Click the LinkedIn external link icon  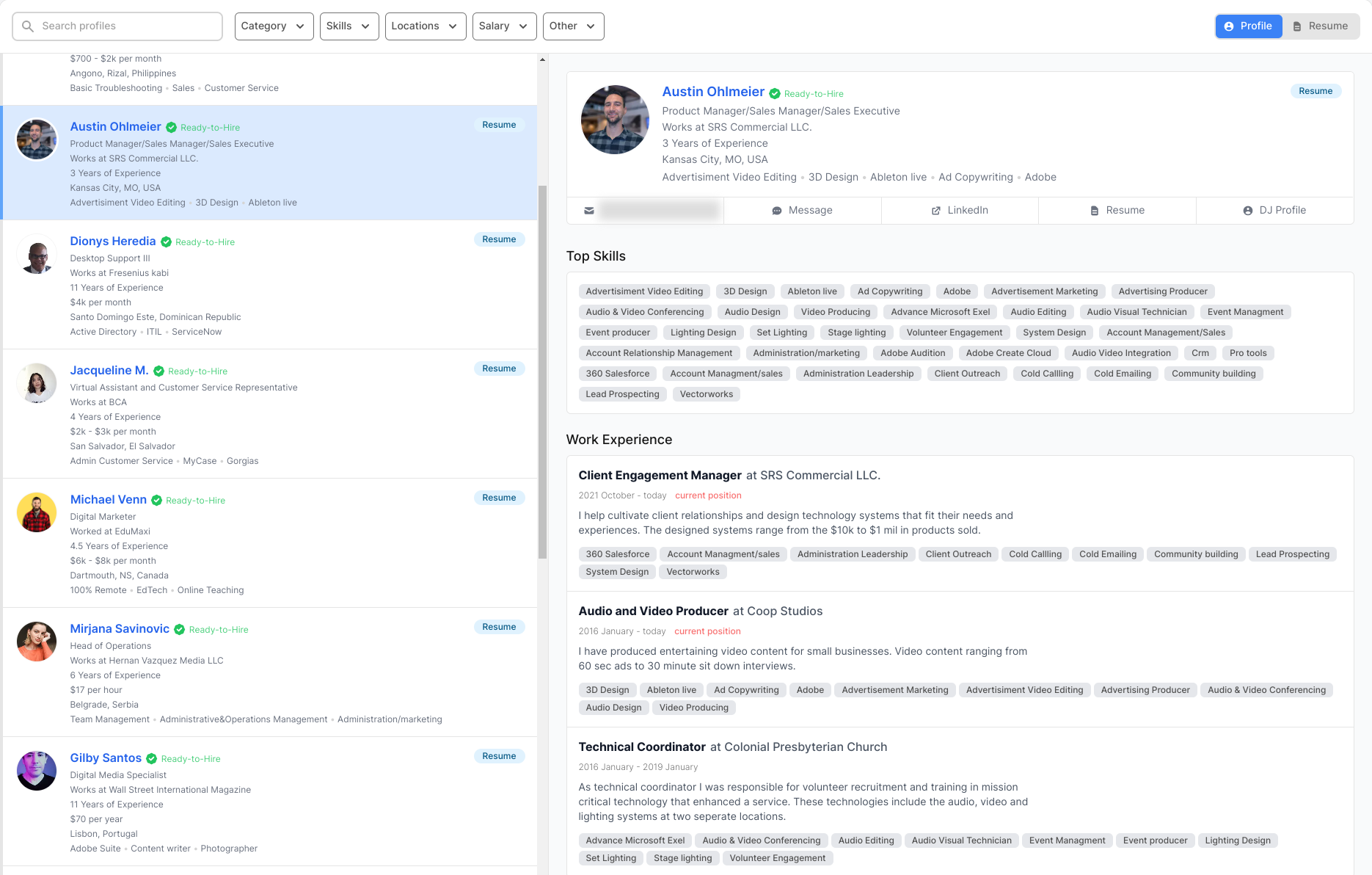click(936, 211)
